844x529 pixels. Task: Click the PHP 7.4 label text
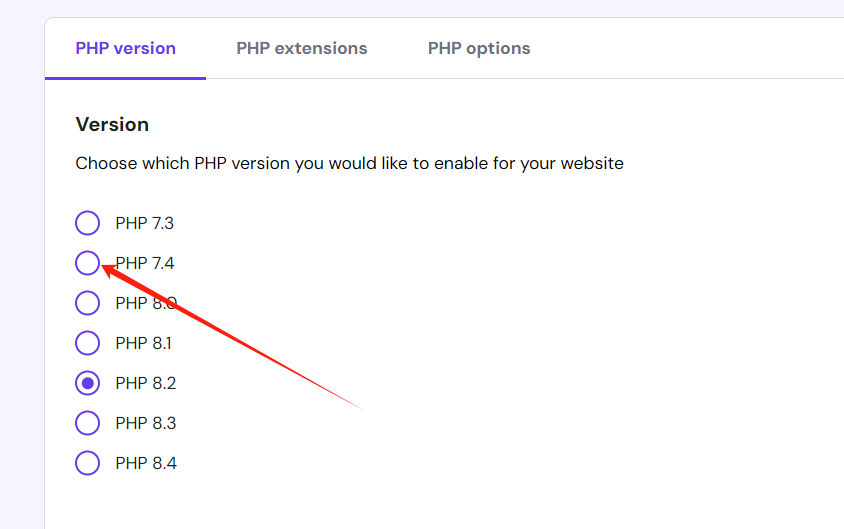pyautogui.click(x=146, y=263)
